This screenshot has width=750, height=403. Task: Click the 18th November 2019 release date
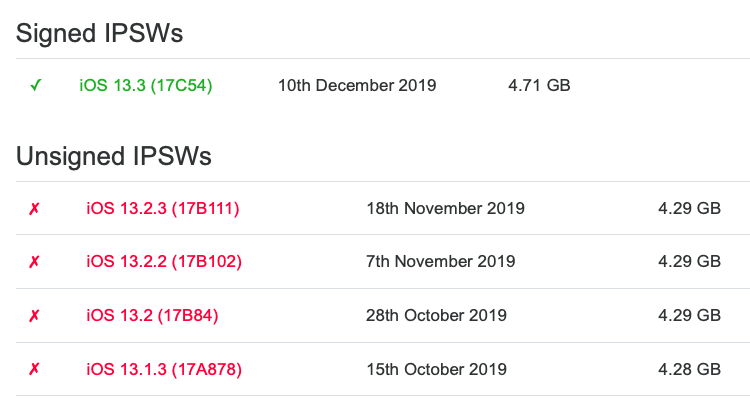pos(446,209)
